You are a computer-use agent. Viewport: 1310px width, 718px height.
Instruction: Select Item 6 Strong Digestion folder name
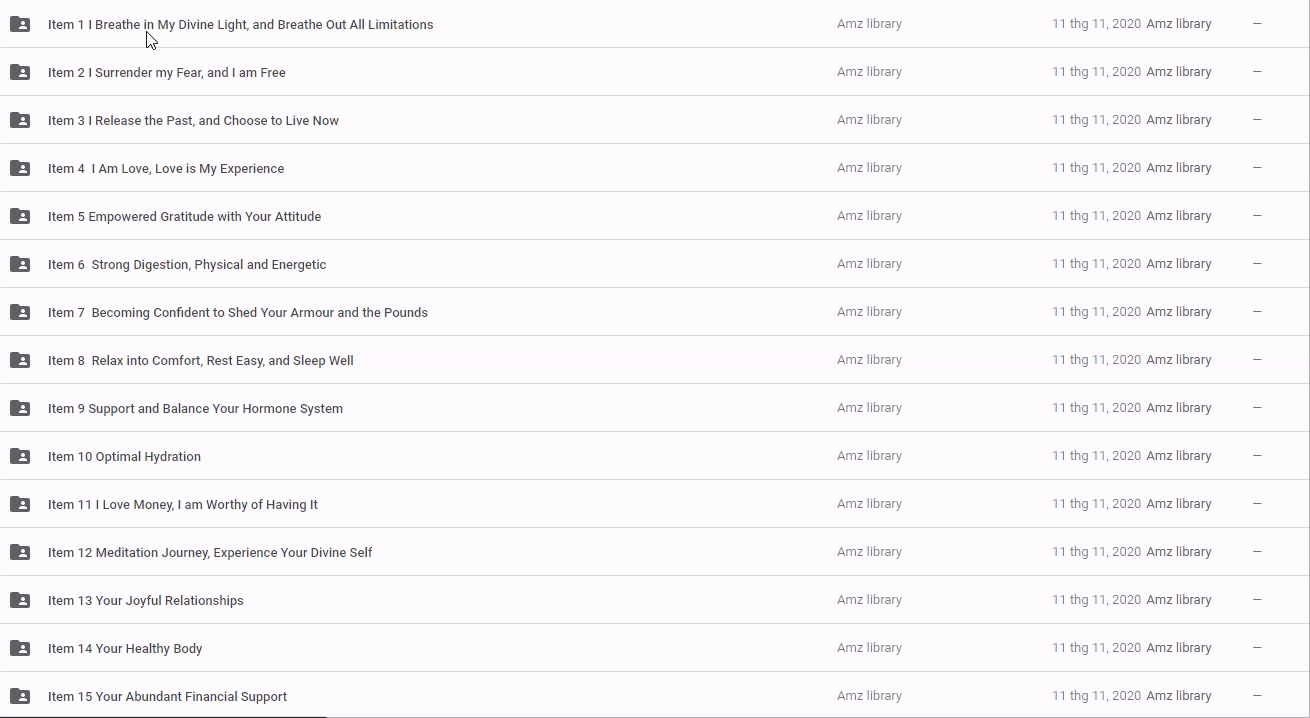187,265
